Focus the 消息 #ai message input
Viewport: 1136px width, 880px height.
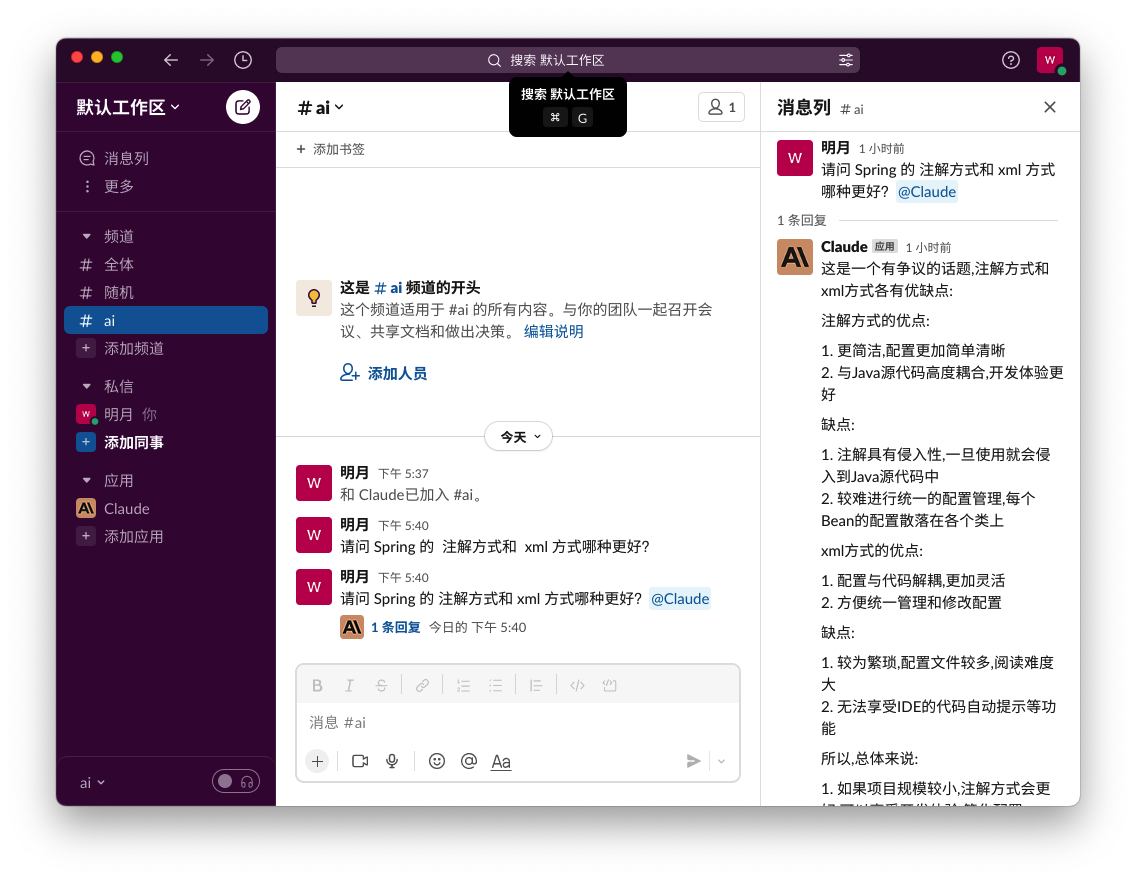(x=517, y=722)
